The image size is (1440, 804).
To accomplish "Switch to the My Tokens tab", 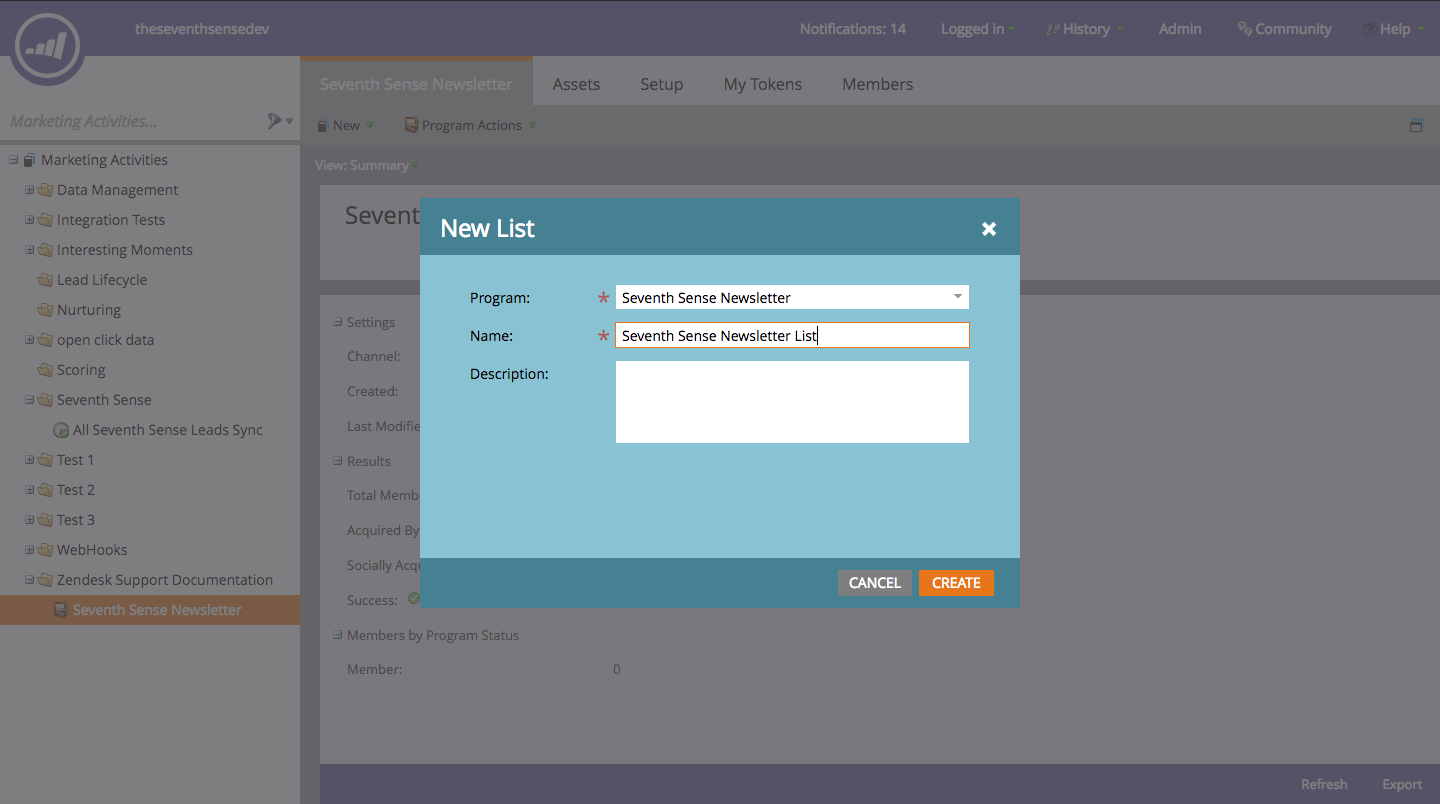I will point(762,84).
